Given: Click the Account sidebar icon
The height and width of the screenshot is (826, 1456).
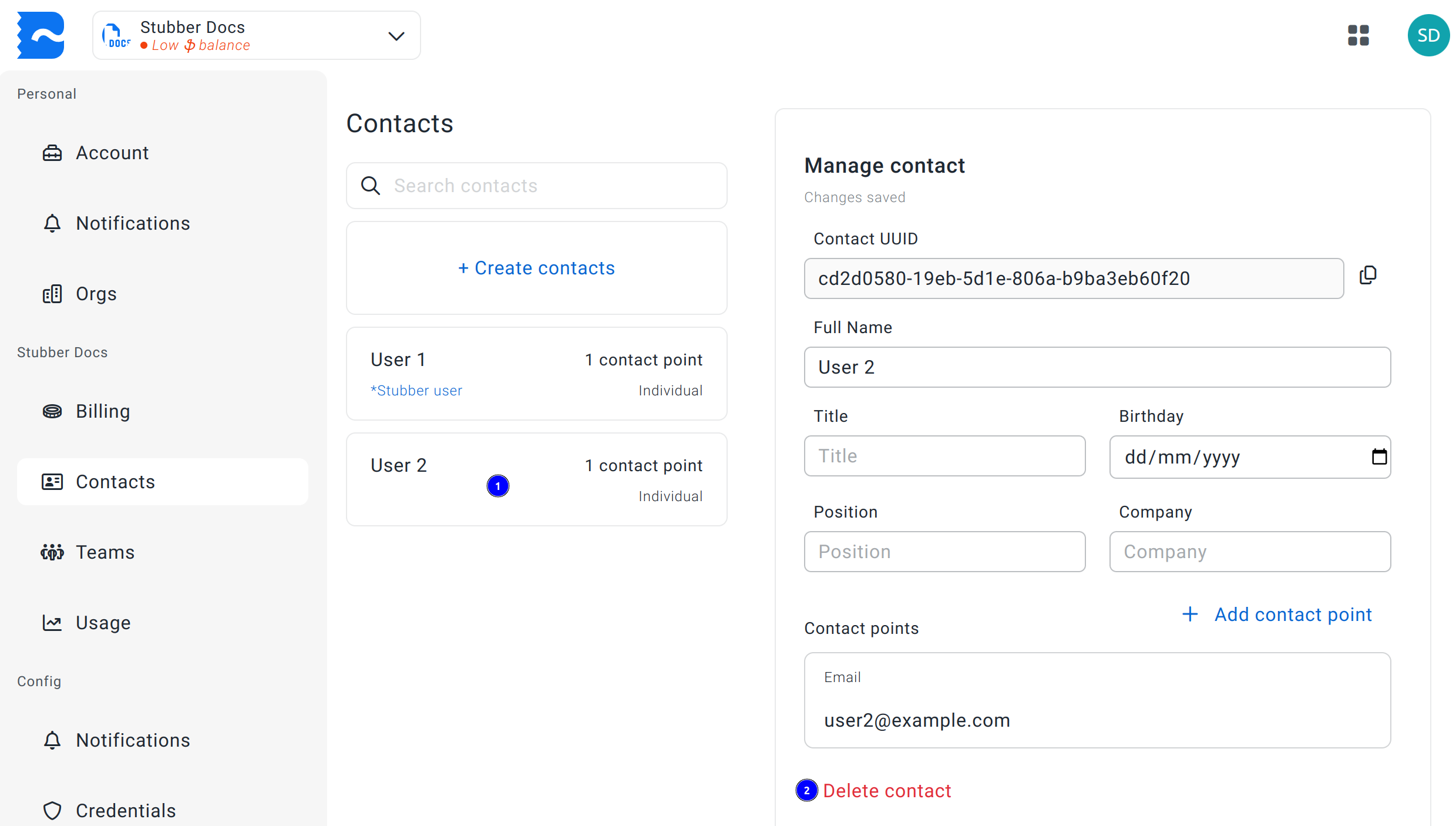Looking at the screenshot, I should (51, 152).
